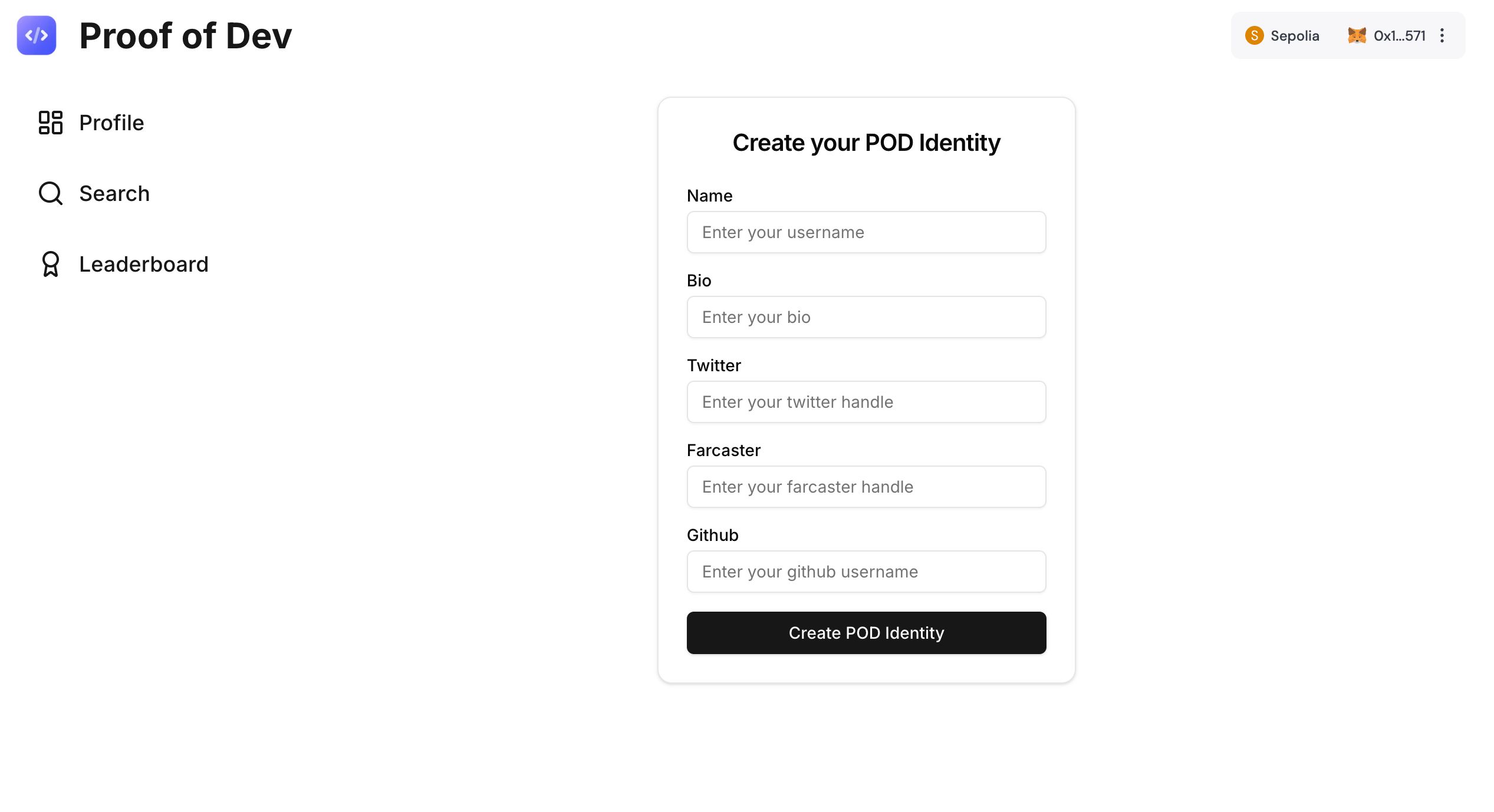Click the Sepolia network indicator icon
This screenshot has height=812, width=1494.
click(1255, 35)
